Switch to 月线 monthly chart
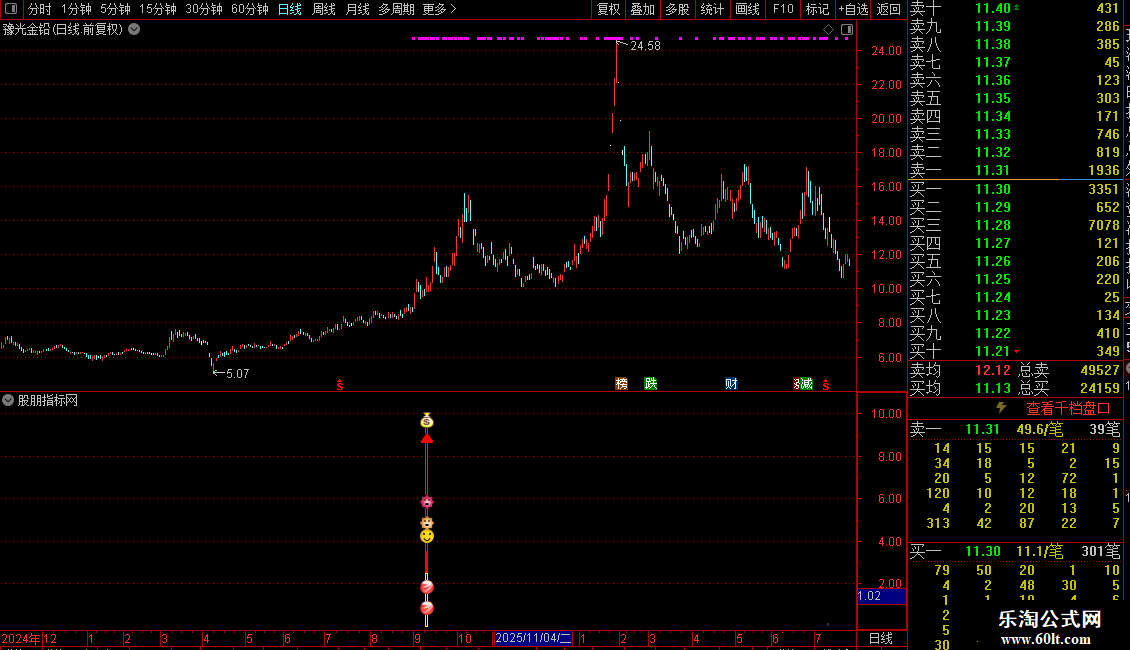Image resolution: width=1130 pixels, height=650 pixels. pyautogui.click(x=357, y=9)
